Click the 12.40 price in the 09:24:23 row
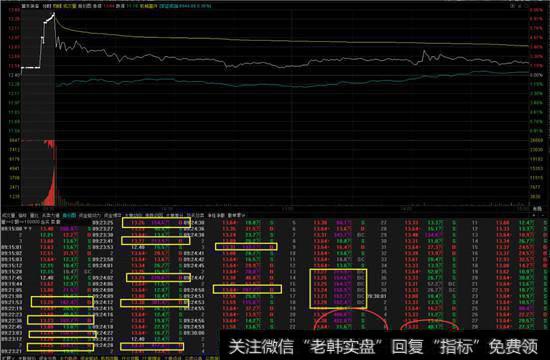This screenshot has width=550, height=360. [x=138, y=339]
